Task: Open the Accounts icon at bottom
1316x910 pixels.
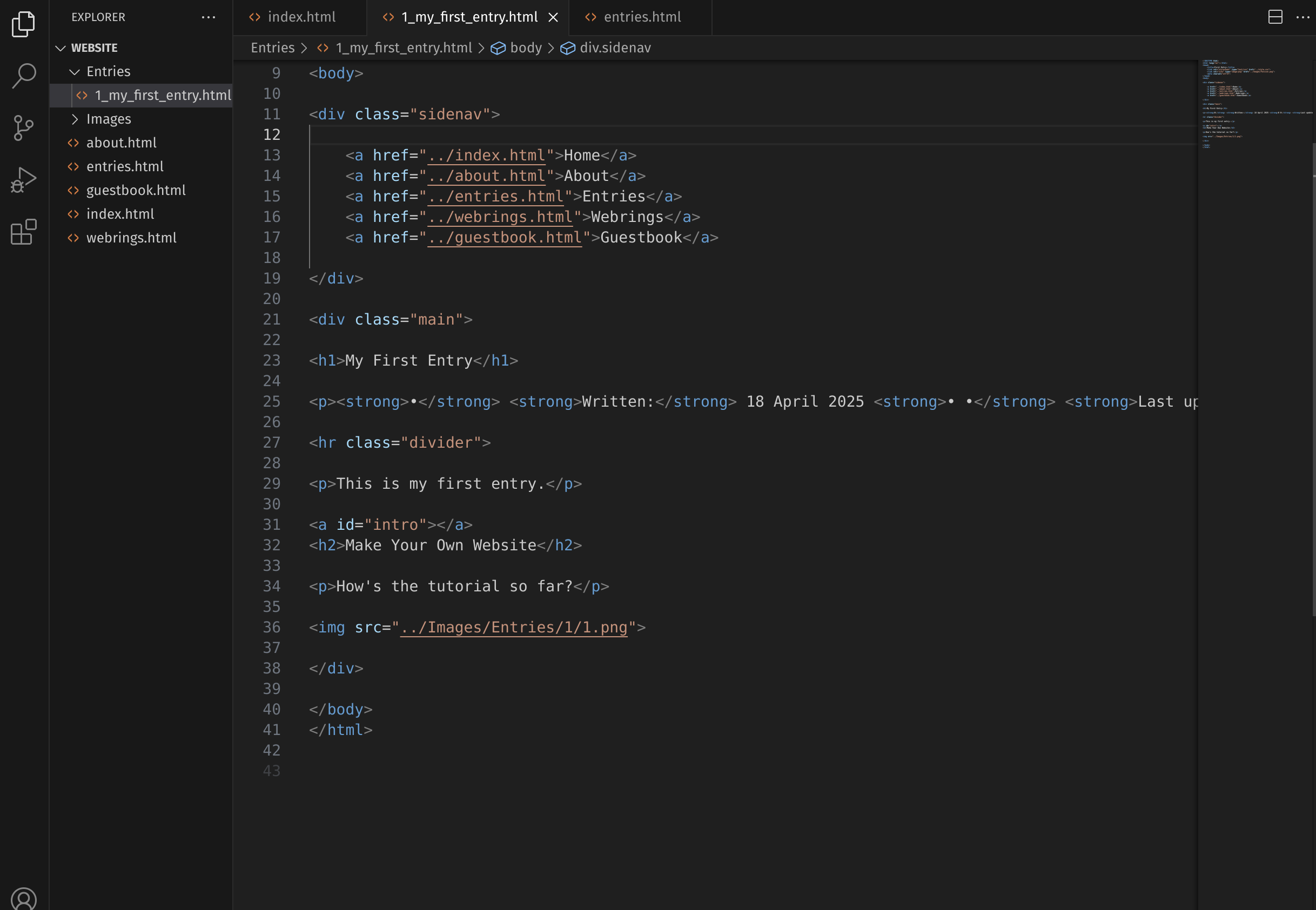Action: 23,898
